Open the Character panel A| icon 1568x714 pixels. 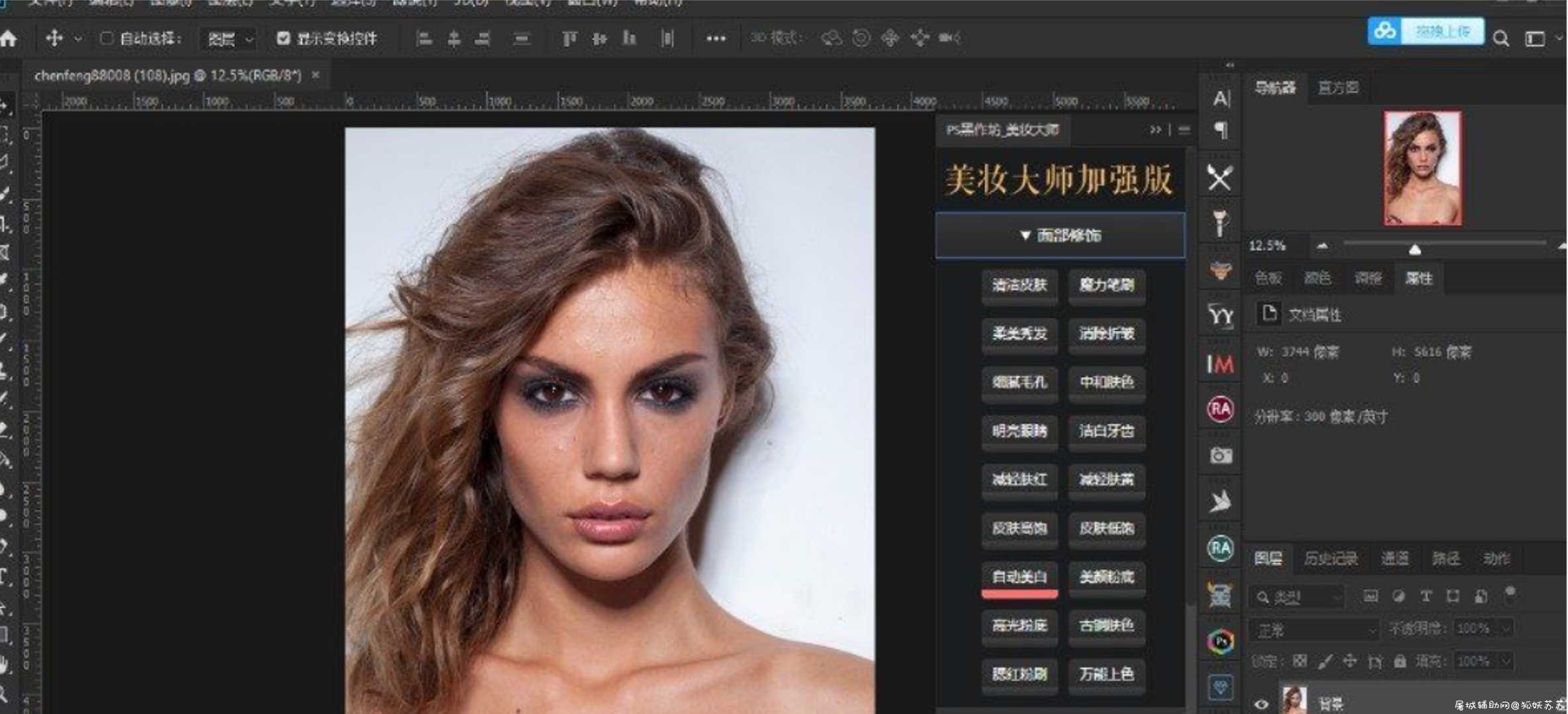pyautogui.click(x=1221, y=98)
